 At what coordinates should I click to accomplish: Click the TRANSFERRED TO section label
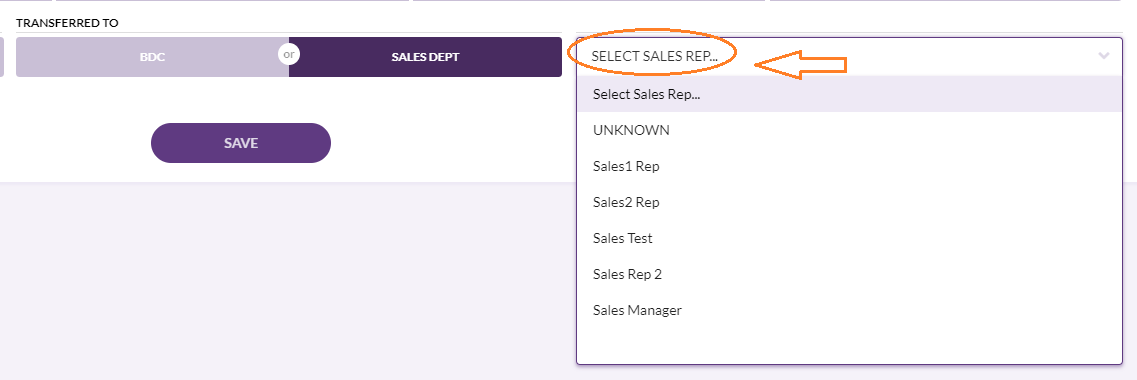[67, 23]
